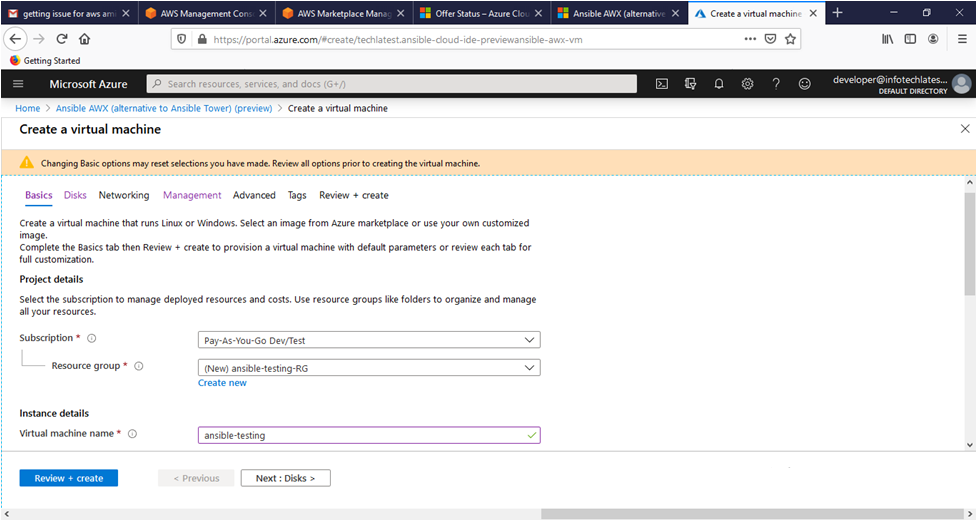Go to the browser home page icon
Viewport: 977px width, 521px height.
[85, 39]
